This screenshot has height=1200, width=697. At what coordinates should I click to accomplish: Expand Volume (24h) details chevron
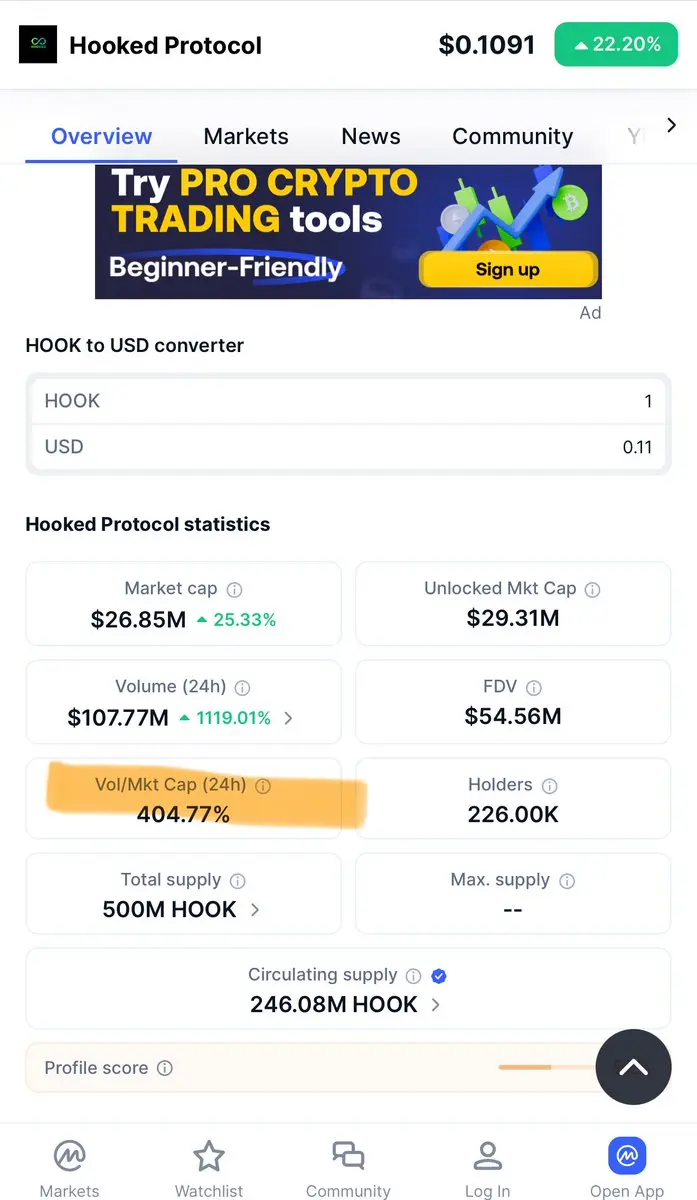(288, 718)
